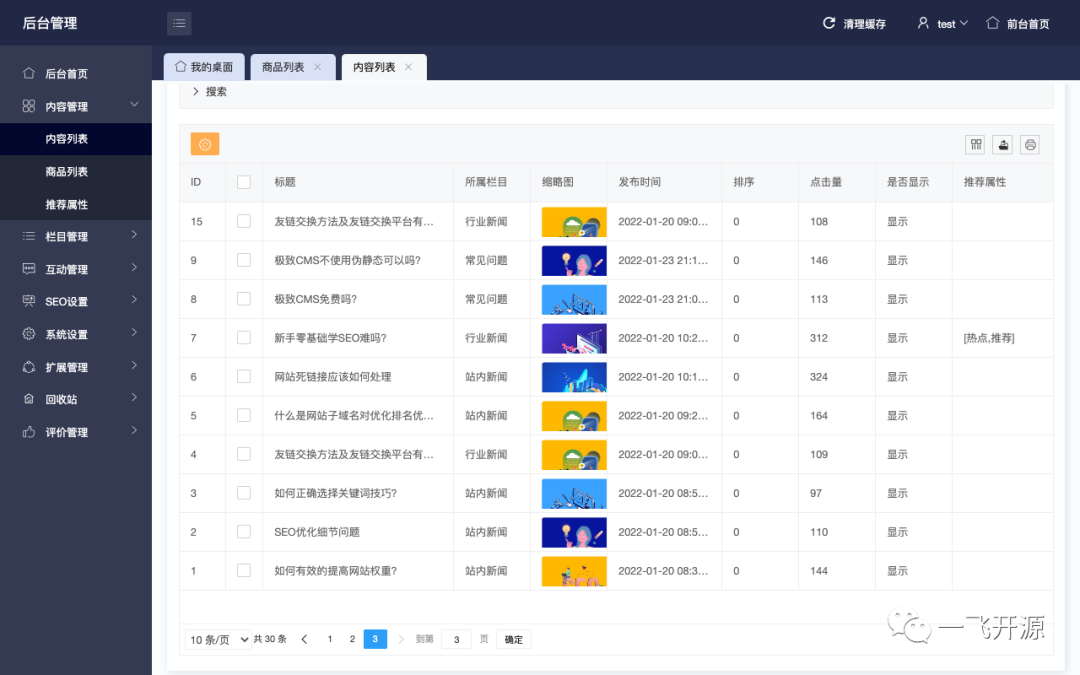Click the 内容管理 grid icon in sidebar
The image size is (1080, 675).
(x=29, y=106)
